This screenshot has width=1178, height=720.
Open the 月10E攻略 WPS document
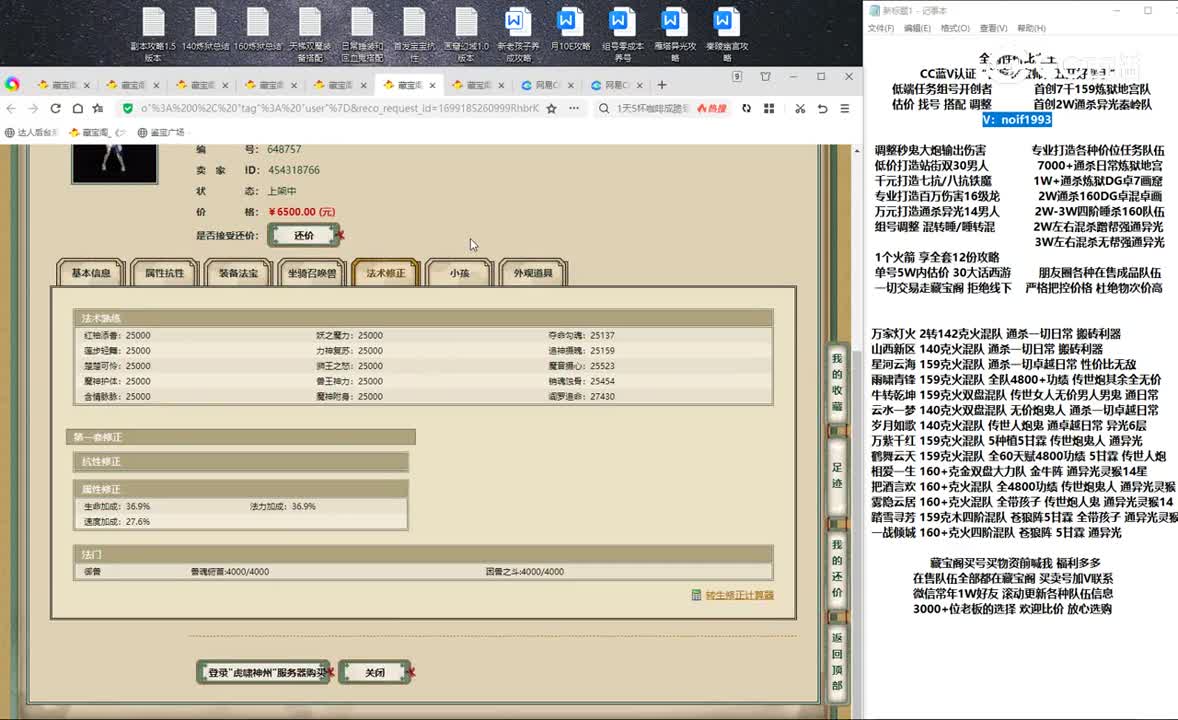[x=569, y=30]
